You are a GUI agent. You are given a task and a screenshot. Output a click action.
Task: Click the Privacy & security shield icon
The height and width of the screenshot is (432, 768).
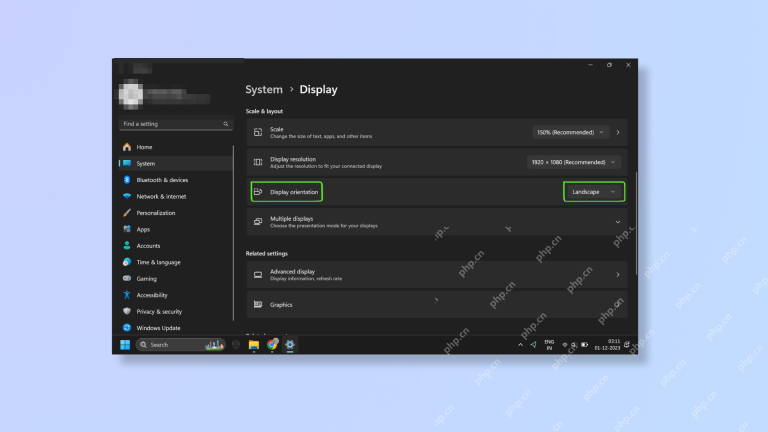point(127,311)
